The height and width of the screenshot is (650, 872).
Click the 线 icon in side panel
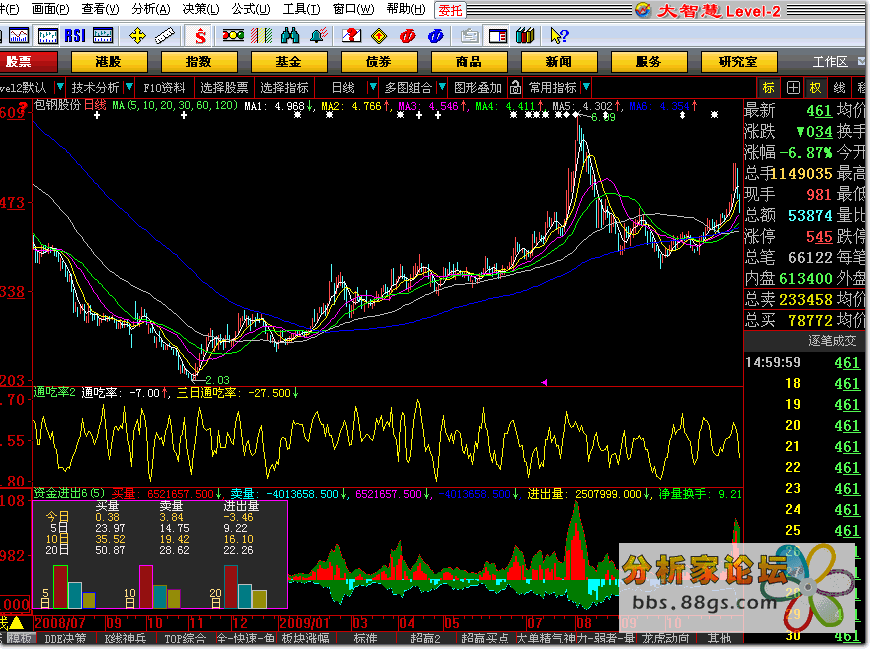(x=839, y=88)
